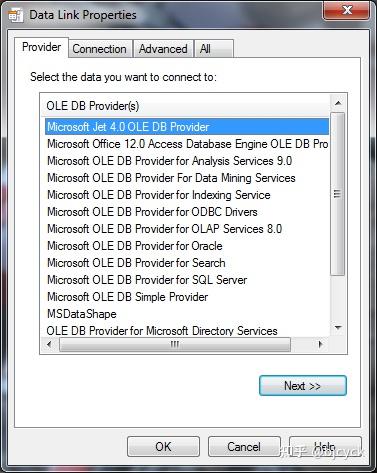Click the horizontal scroll left arrow
Screen dimensions: 377x473
click(x=50, y=344)
